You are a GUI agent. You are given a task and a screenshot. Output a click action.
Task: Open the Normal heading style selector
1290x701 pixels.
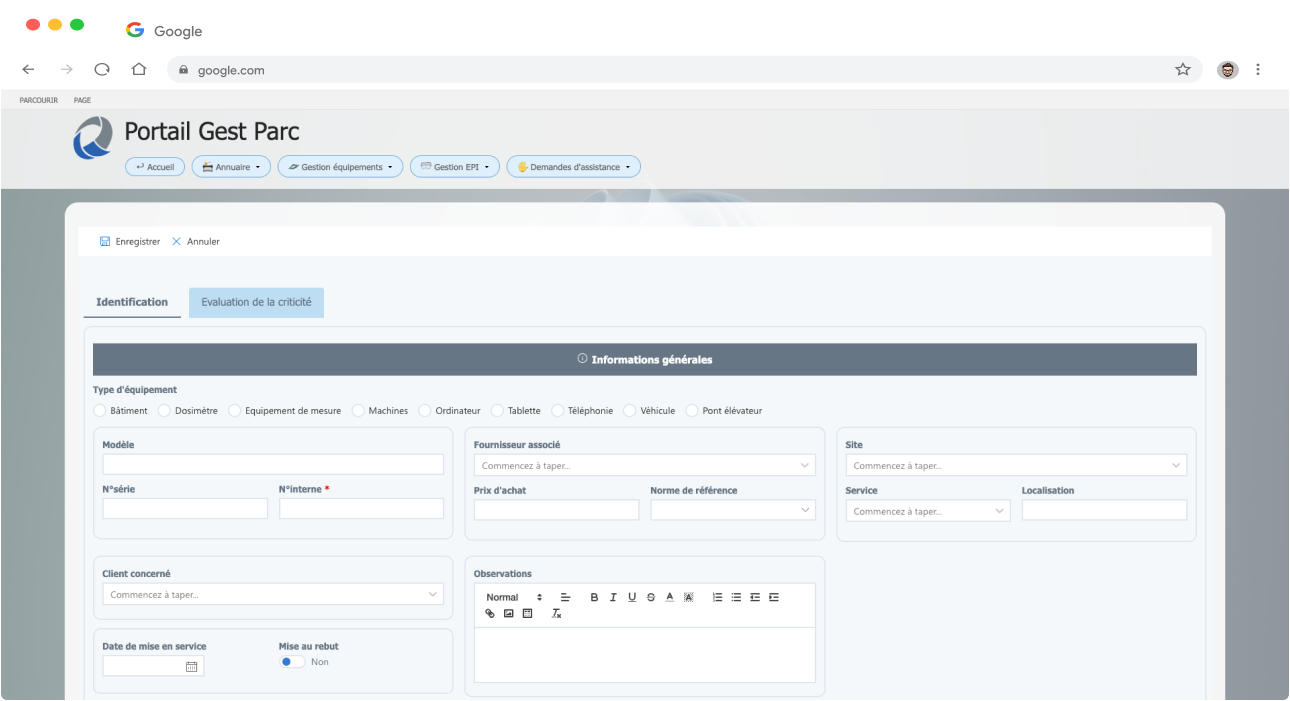[x=514, y=597]
